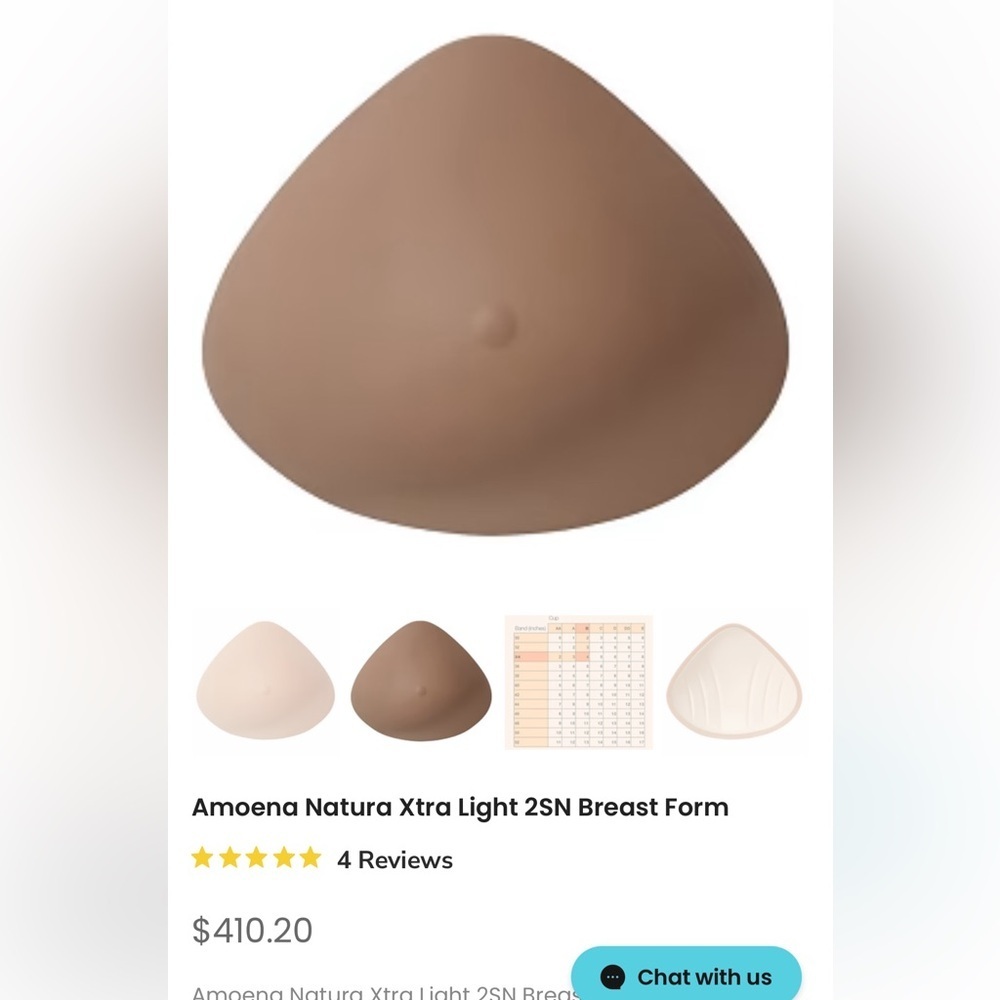Click the fourth gold star icon

pyautogui.click(x=282, y=859)
